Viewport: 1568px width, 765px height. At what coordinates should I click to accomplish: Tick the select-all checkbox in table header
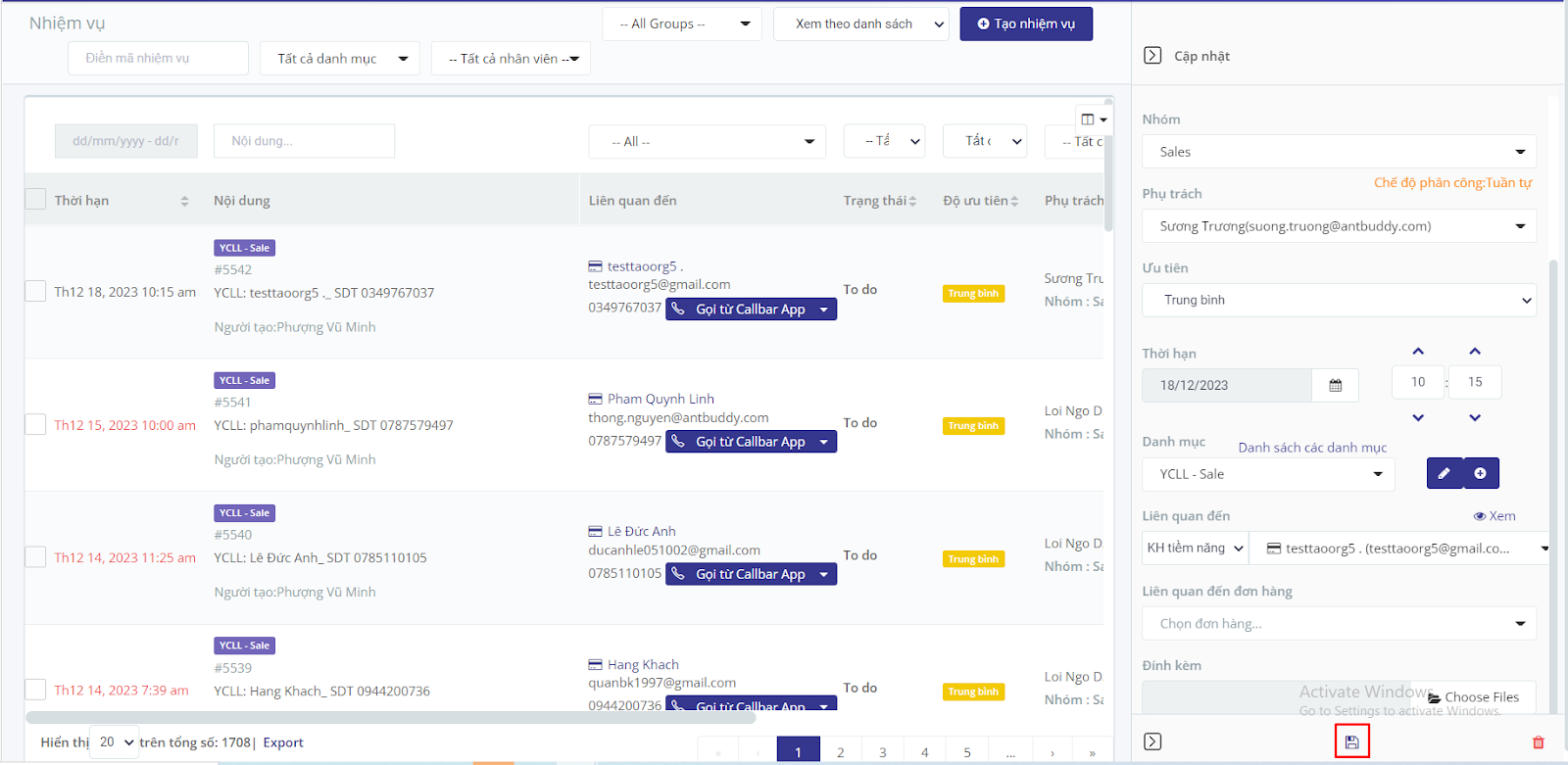coord(35,199)
